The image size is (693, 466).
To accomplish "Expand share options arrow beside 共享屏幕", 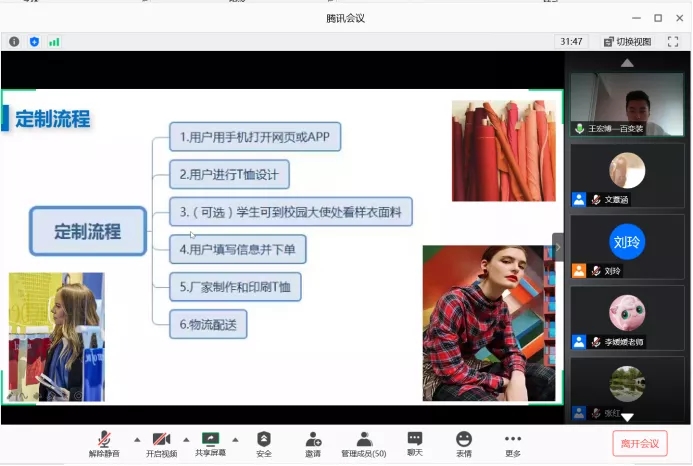I will coord(235,439).
